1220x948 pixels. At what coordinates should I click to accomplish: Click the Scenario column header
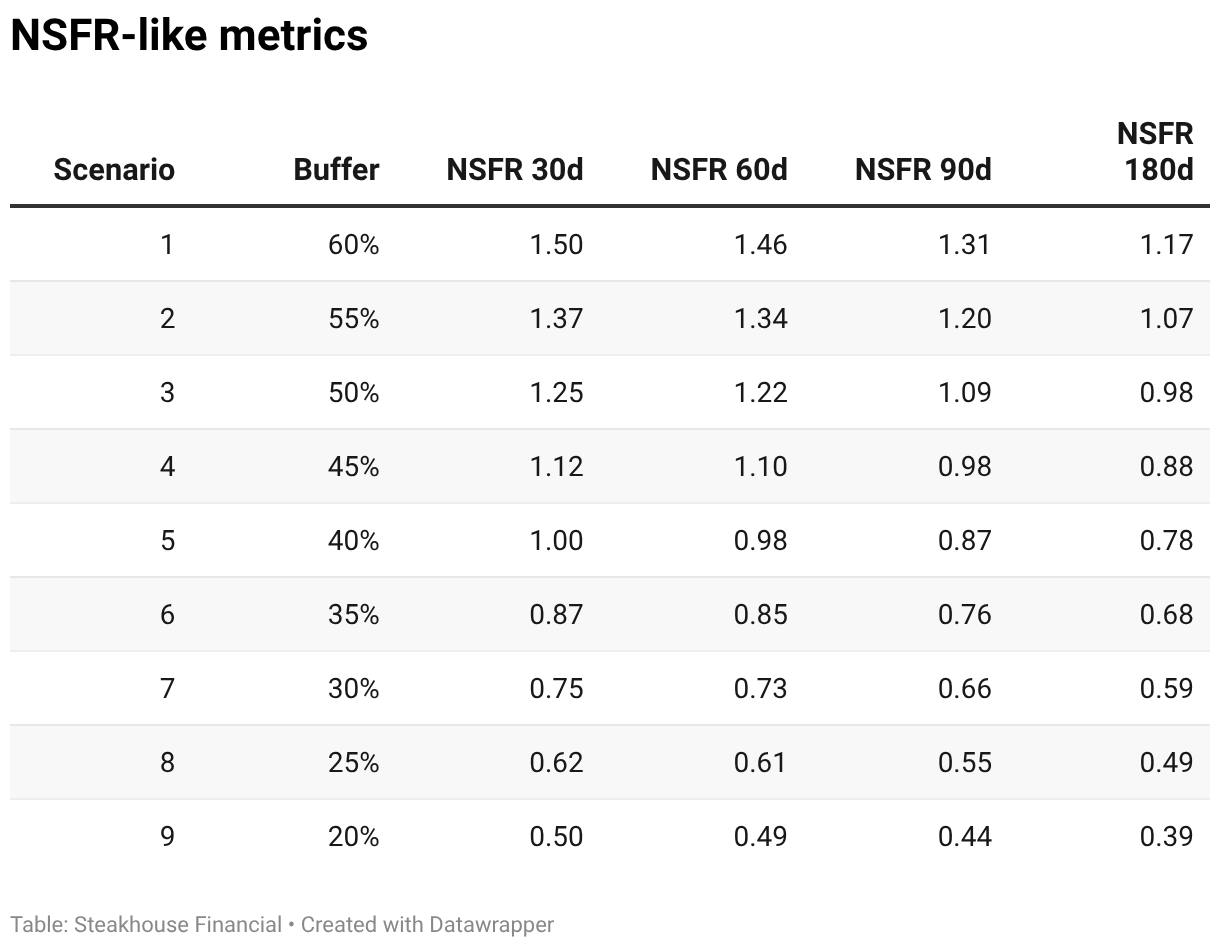[x=114, y=170]
